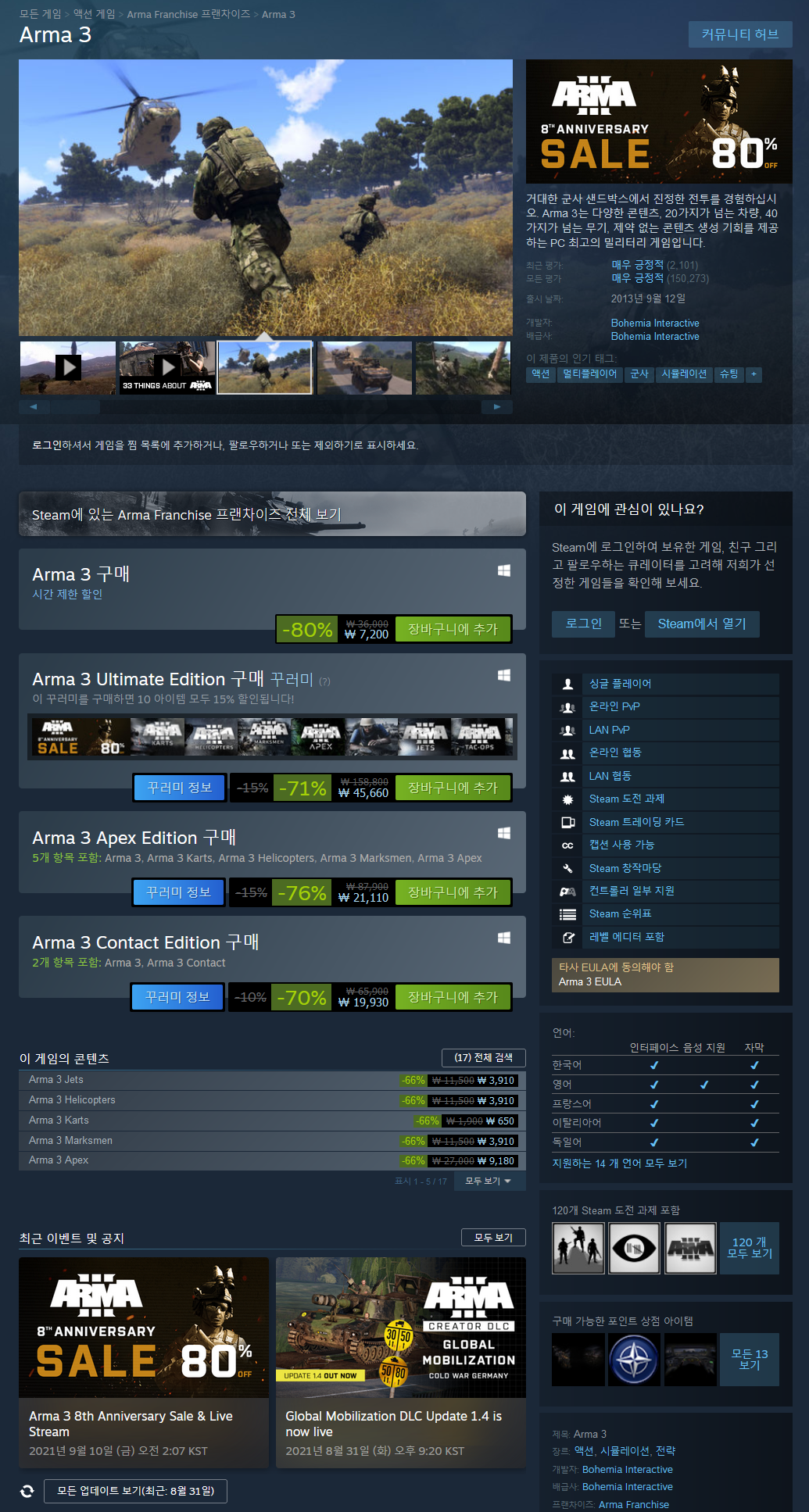Click the Steam 순위표 icon

pos(567,914)
